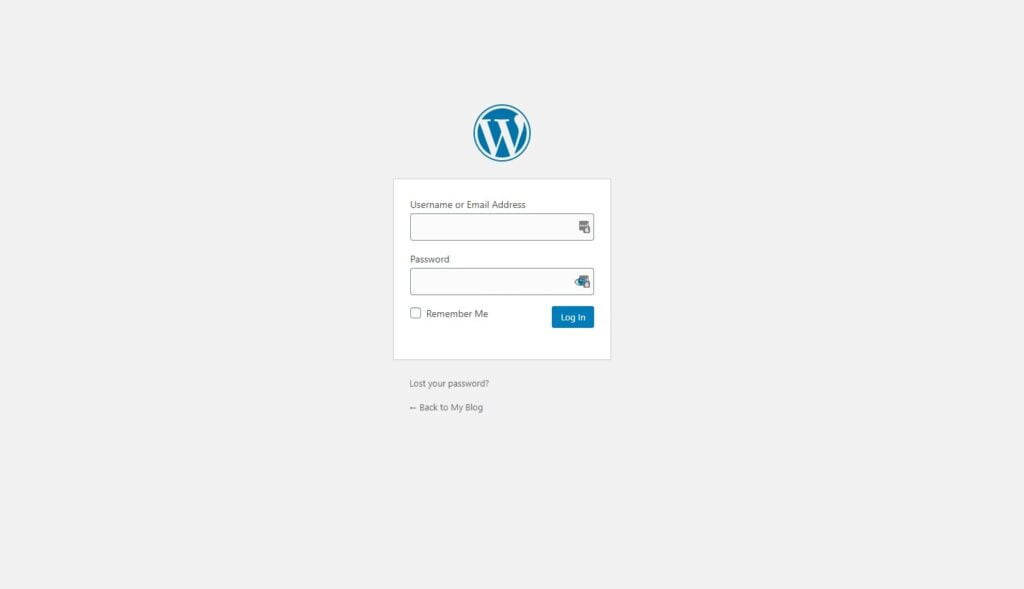Enable Remember Me option box
The height and width of the screenshot is (589, 1024).
[415, 313]
